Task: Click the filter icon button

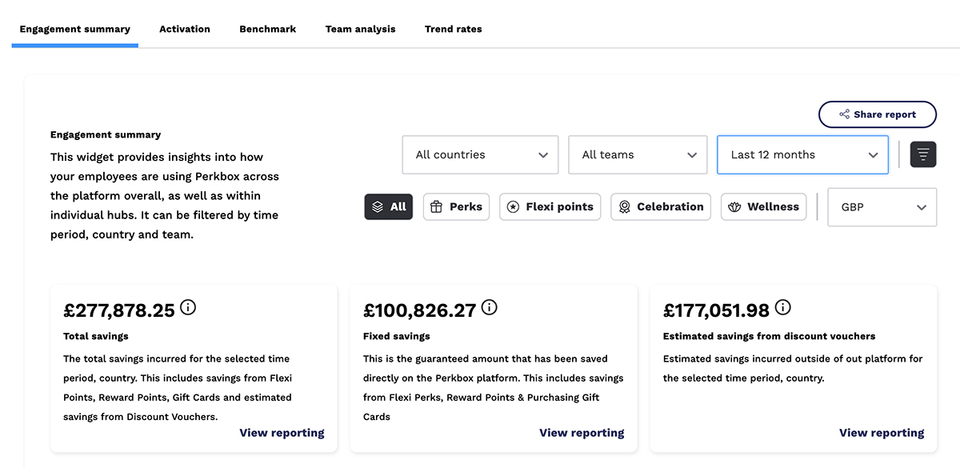Action: (923, 155)
